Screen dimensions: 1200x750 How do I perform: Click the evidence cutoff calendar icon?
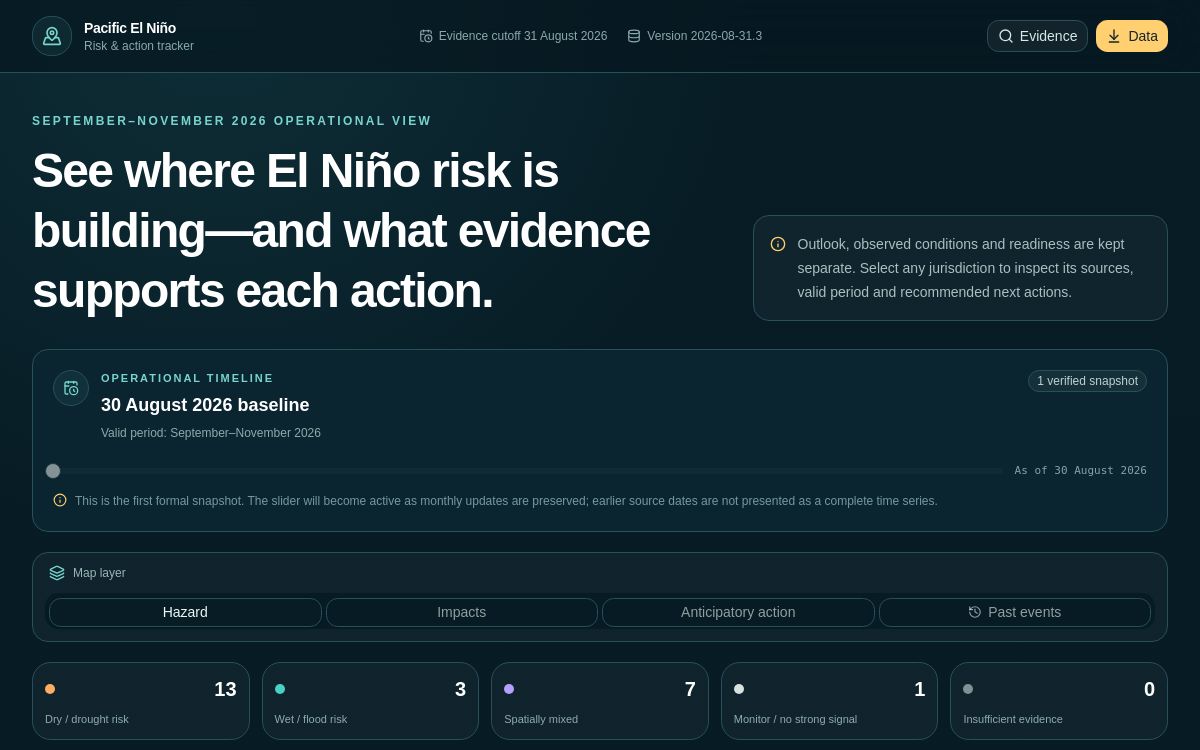coord(426,36)
